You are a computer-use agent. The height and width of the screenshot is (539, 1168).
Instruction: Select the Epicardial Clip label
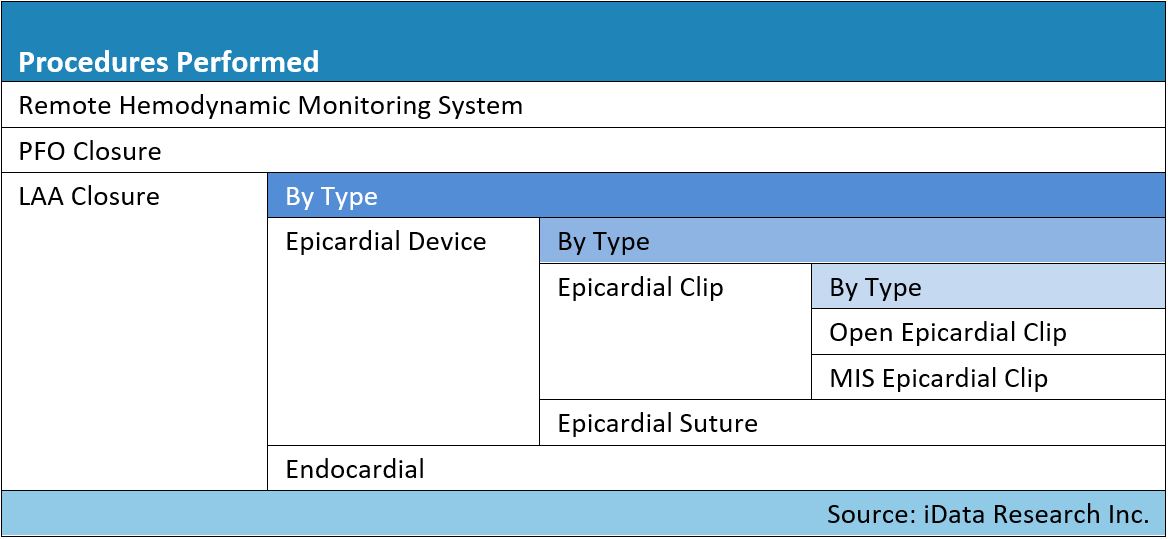(641, 287)
